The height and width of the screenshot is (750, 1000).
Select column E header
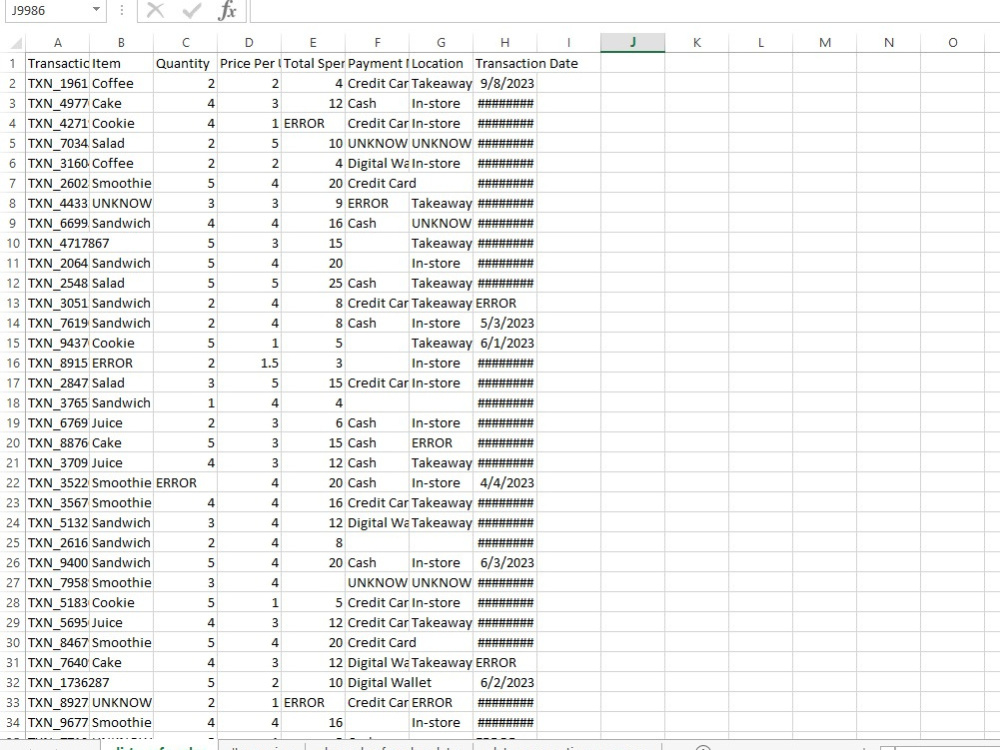[312, 43]
